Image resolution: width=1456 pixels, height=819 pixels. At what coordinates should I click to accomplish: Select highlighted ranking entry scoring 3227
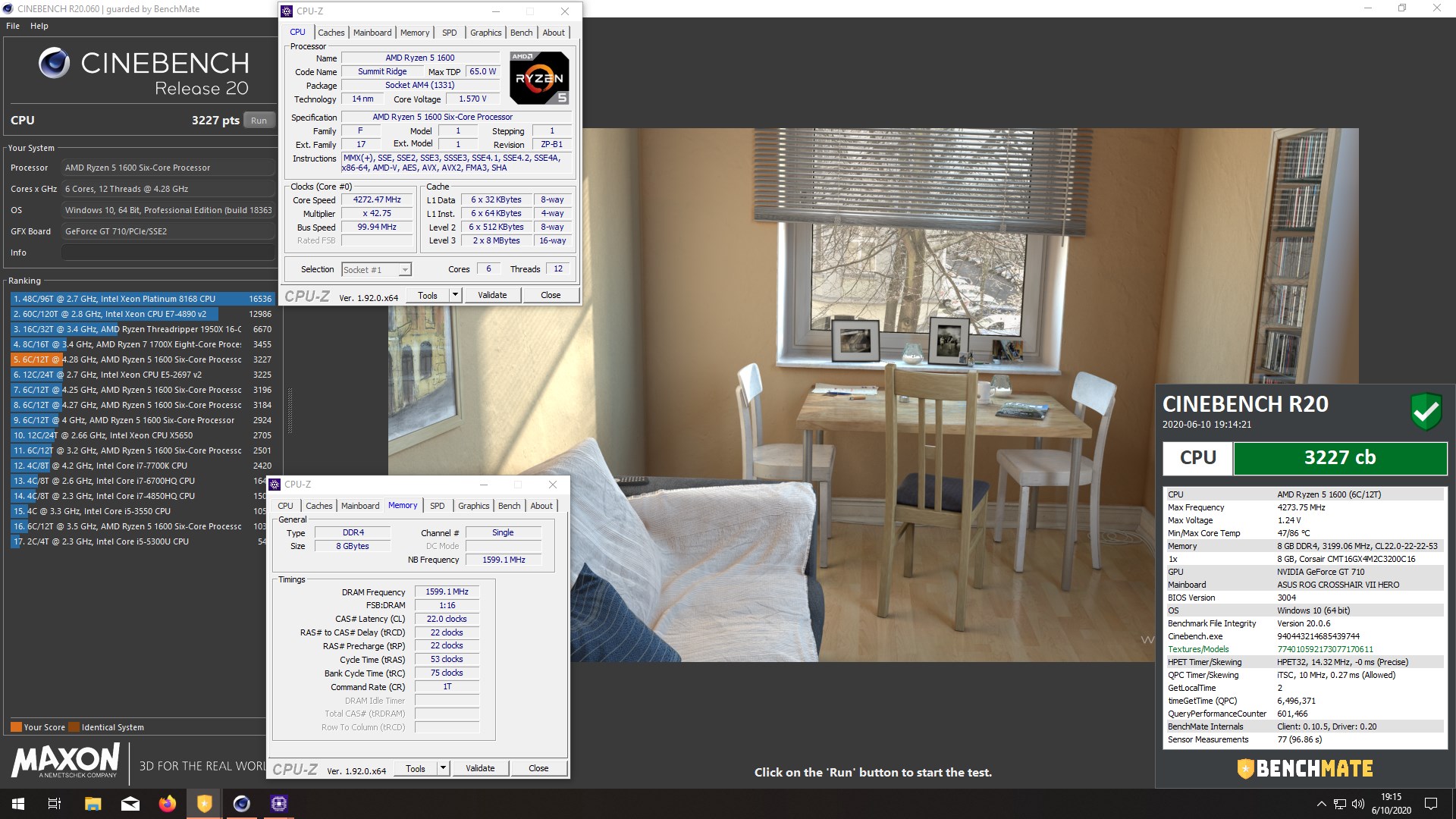point(142,359)
